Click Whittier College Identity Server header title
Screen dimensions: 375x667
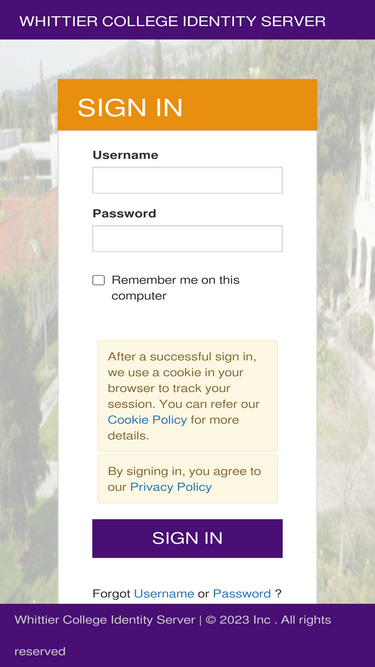coord(173,21)
